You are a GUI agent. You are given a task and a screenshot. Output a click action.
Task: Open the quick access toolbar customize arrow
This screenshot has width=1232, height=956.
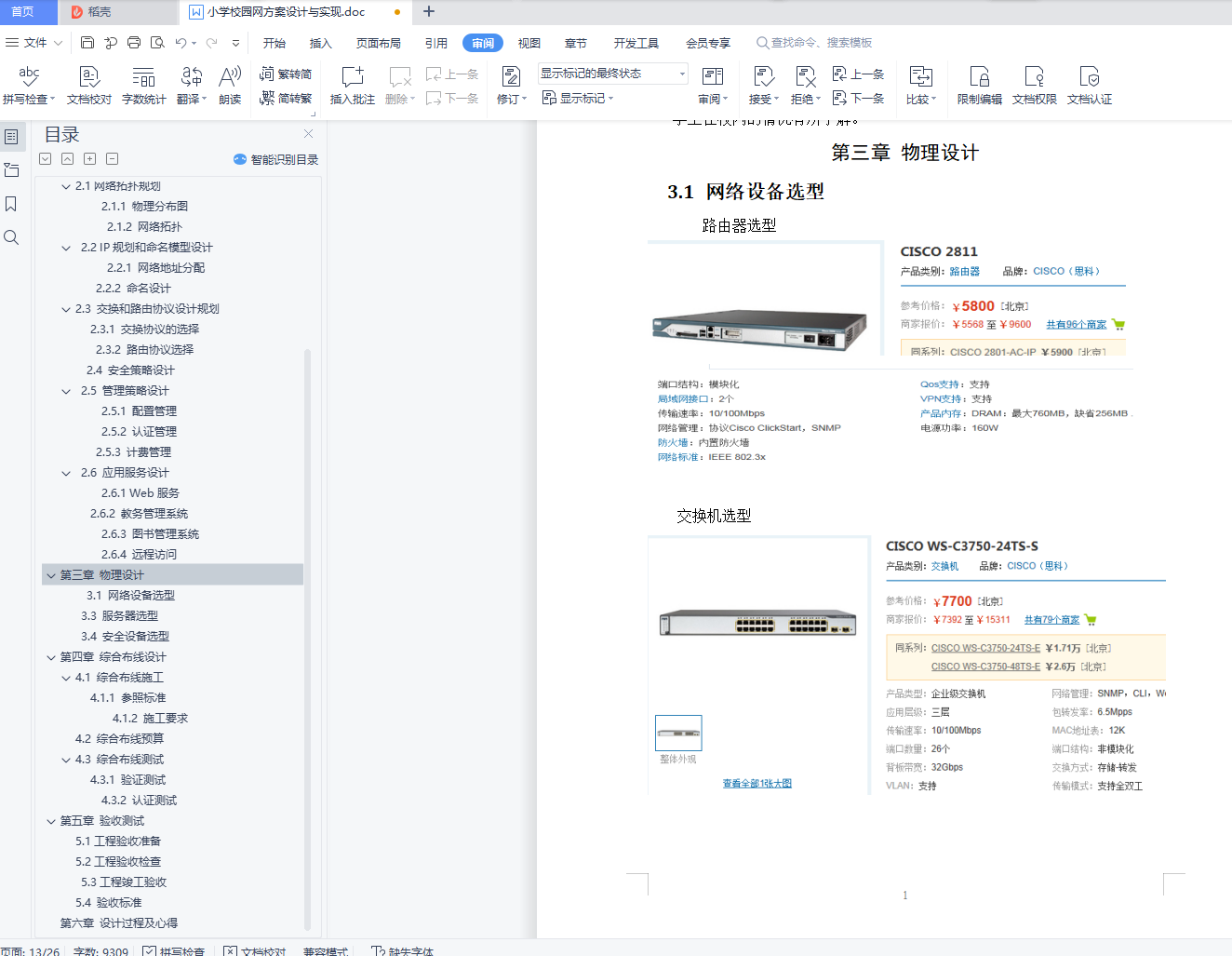[235, 43]
